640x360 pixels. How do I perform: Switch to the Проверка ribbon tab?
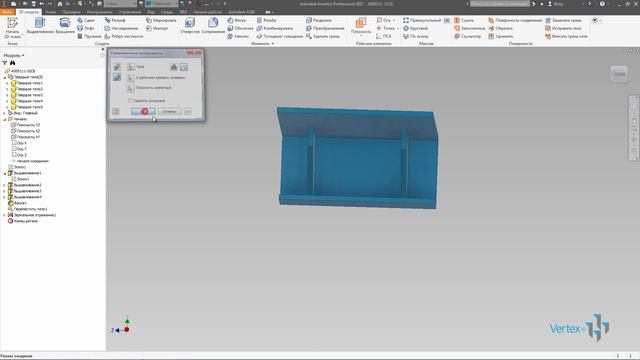pyautogui.click(x=71, y=12)
